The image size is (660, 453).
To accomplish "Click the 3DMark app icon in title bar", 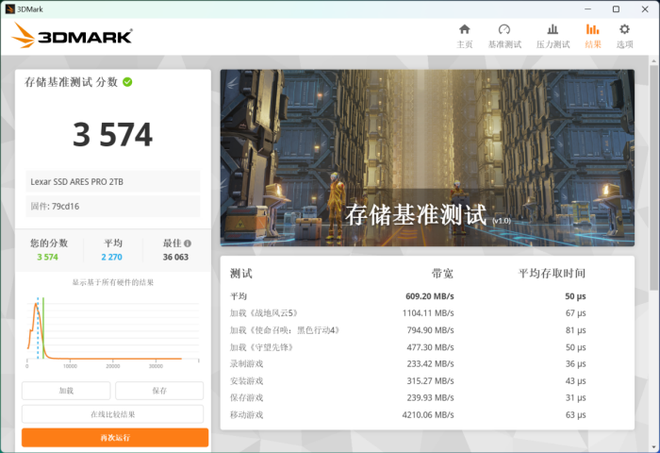I will pos(9,9).
